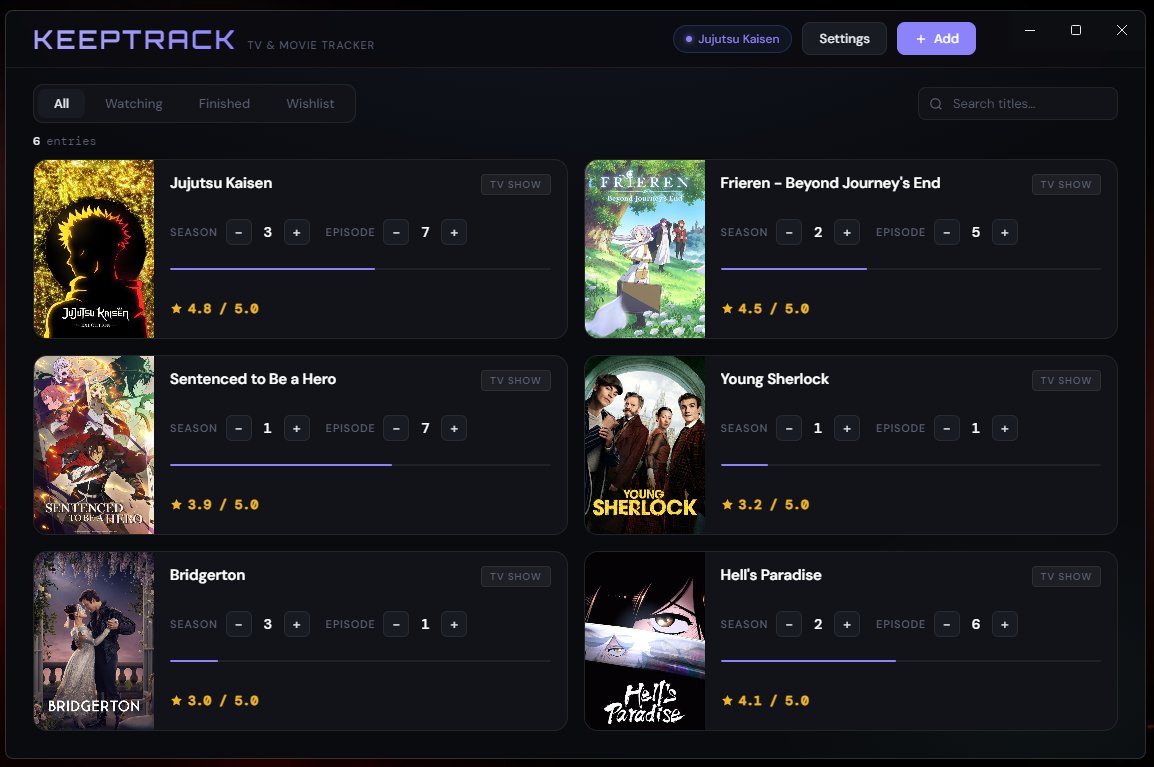Increase Frieren episode number
The width and height of the screenshot is (1154, 767).
coord(1005,233)
